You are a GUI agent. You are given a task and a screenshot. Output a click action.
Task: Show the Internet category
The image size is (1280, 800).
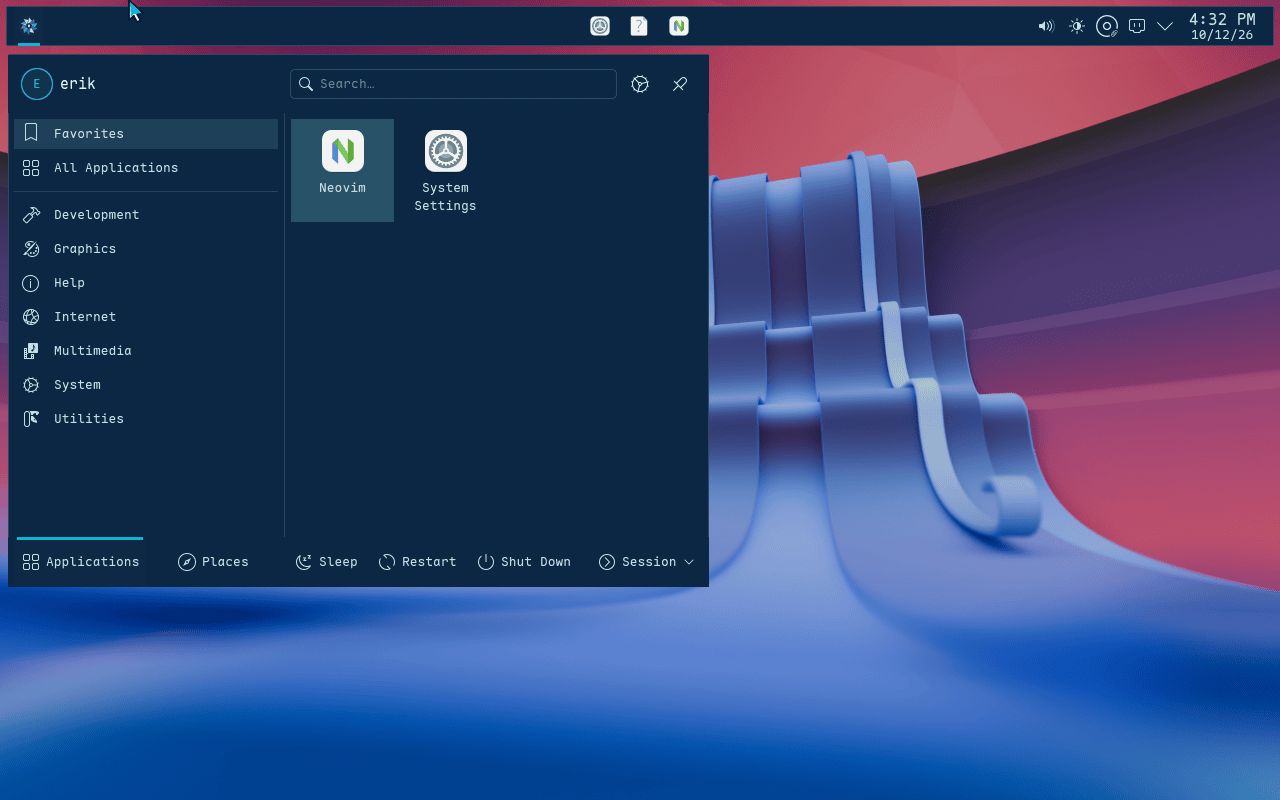[146, 317]
